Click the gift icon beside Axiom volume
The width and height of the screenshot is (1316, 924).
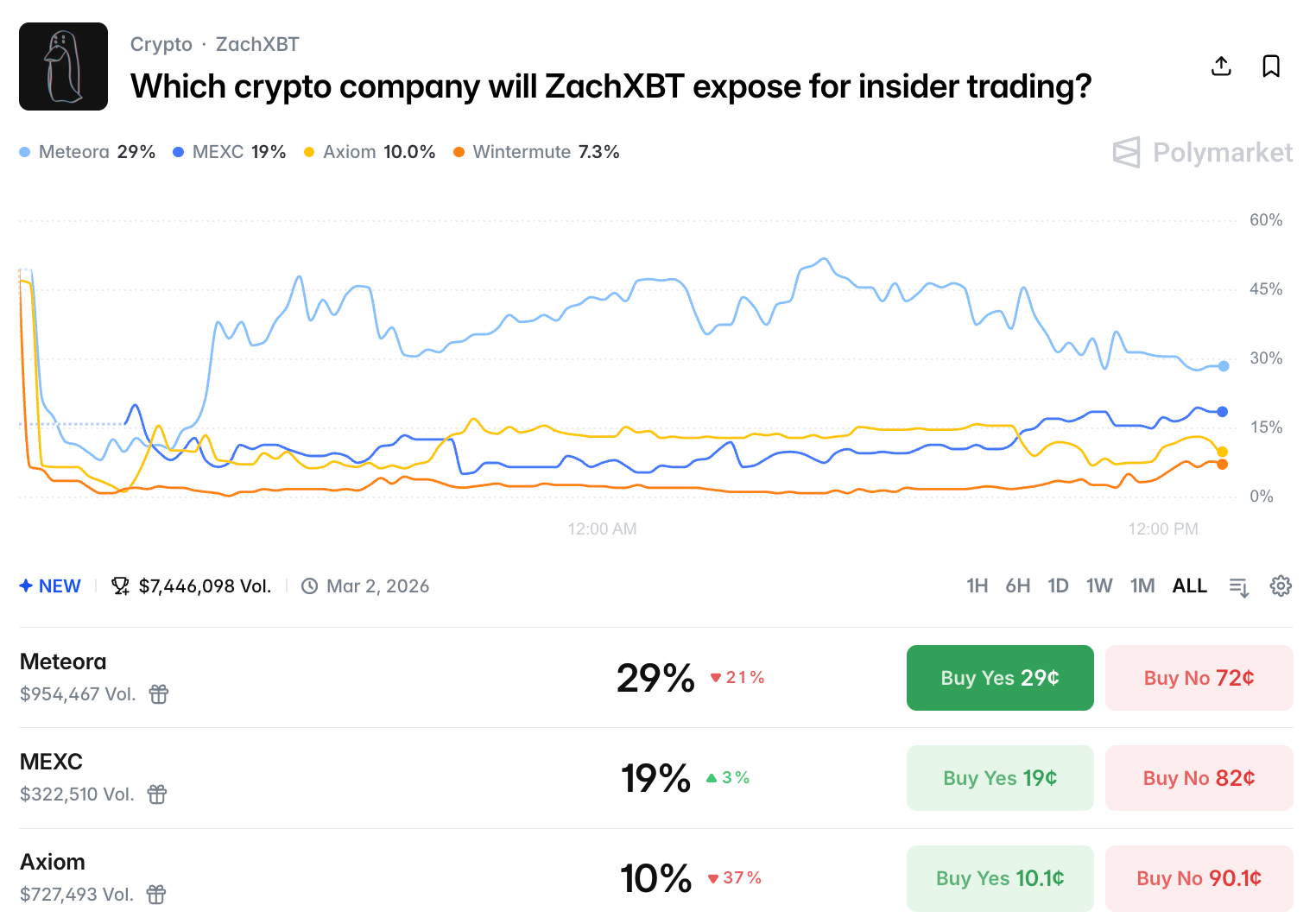(156, 895)
